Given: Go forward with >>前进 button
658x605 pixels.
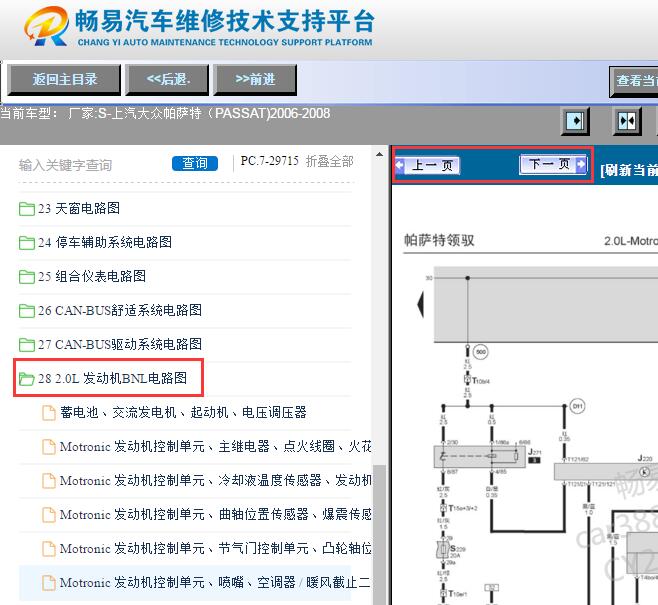Looking at the screenshot, I should click(x=255, y=80).
